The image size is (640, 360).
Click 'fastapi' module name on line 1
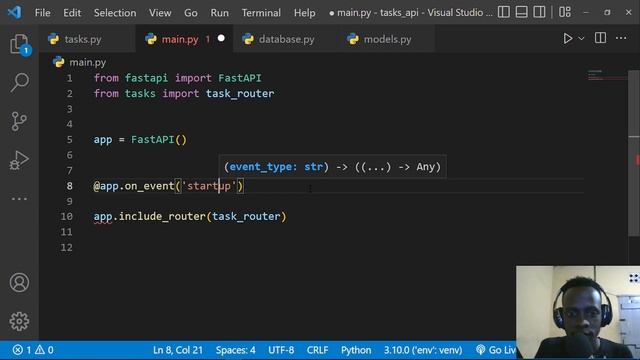tap(146, 78)
